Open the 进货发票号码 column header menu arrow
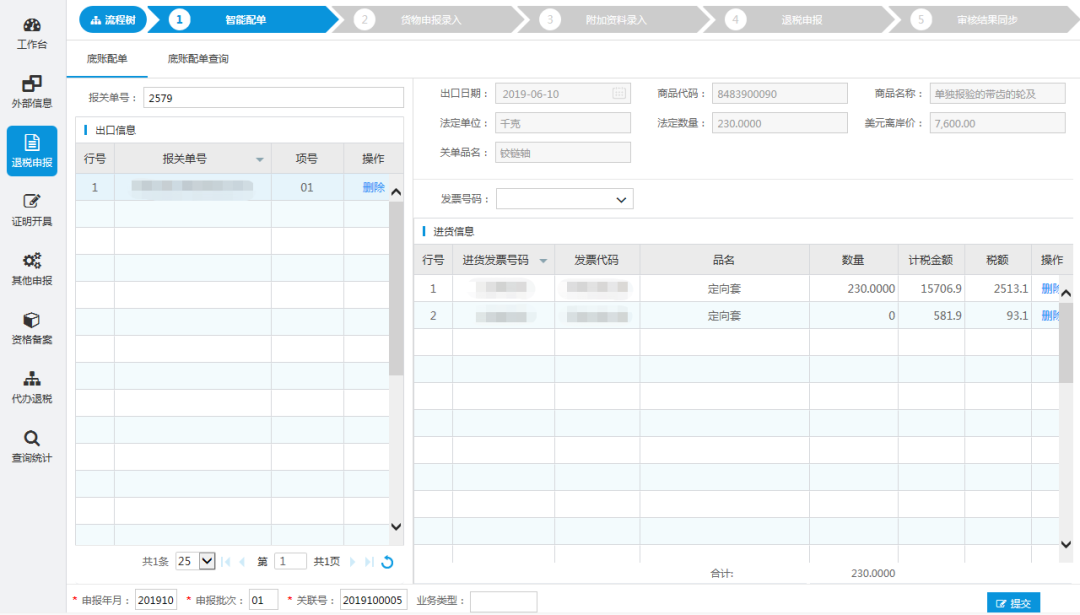This screenshot has width=1080, height=615. (543, 260)
